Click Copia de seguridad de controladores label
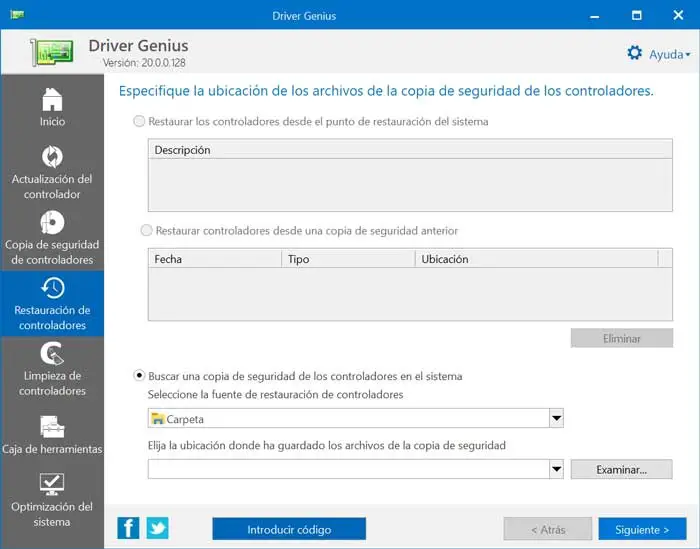The height and width of the screenshot is (549, 700). click(x=52, y=252)
